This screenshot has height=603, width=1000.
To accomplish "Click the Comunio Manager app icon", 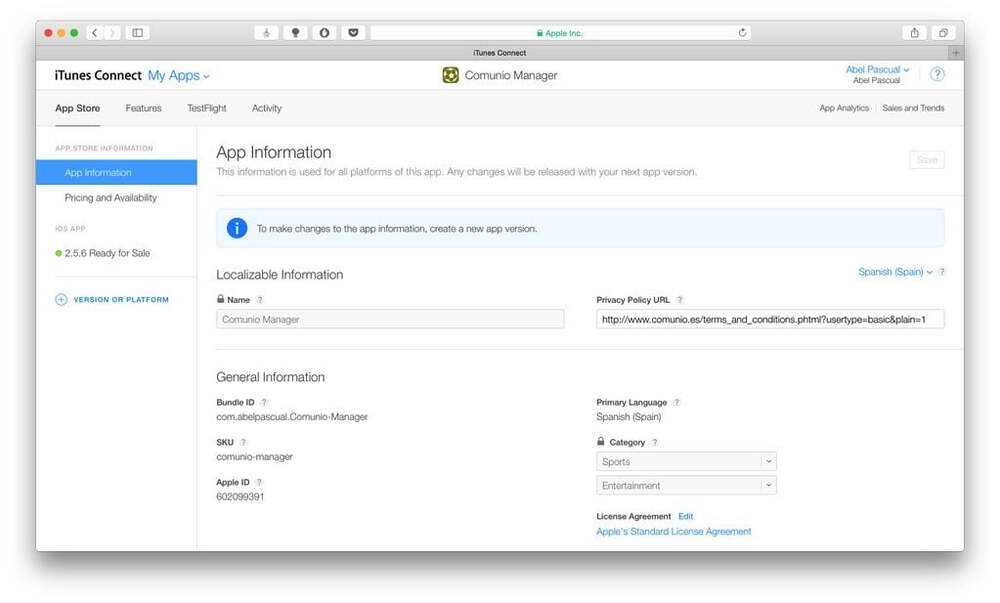I will (451, 75).
